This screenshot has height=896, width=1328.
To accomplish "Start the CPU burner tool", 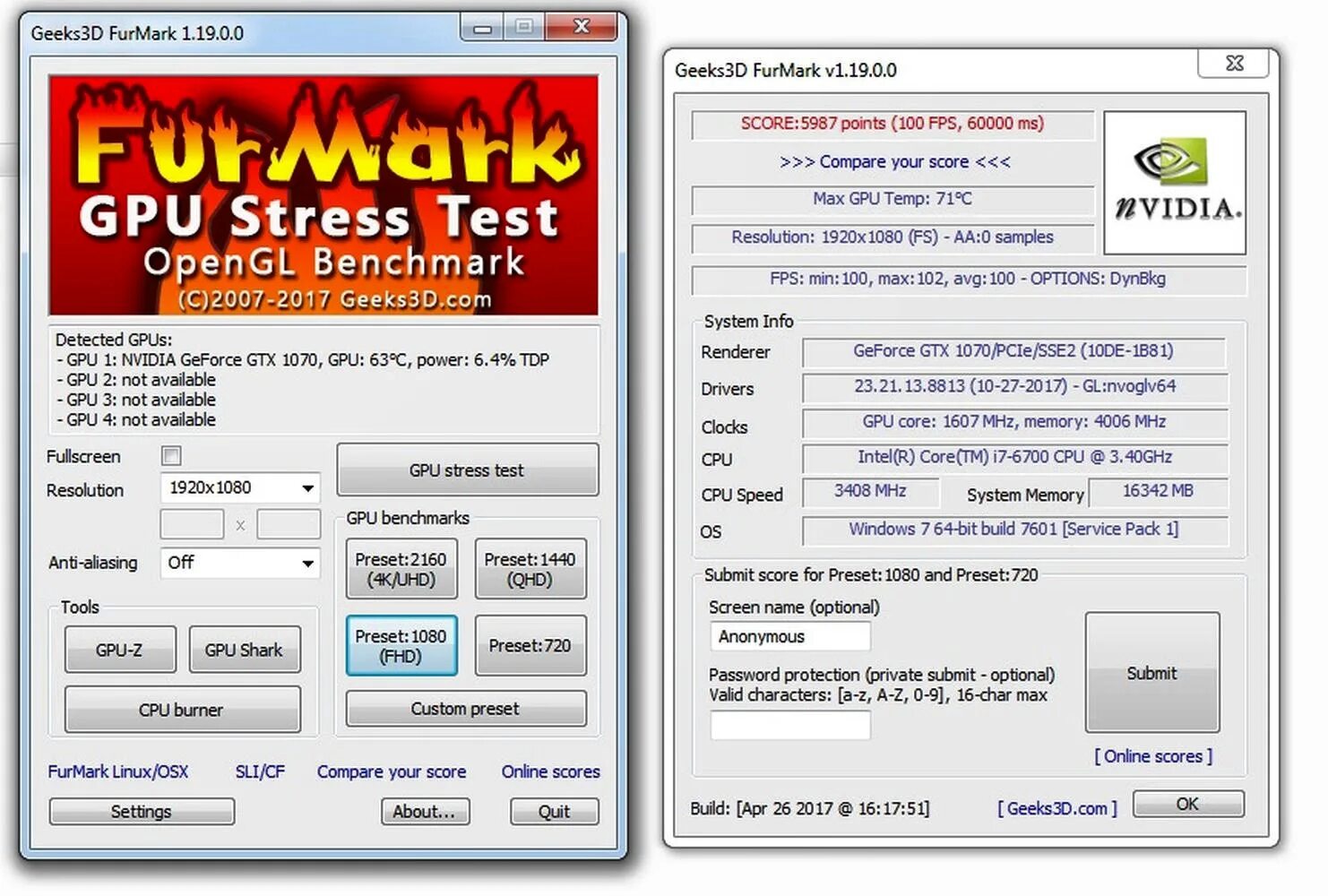I will coord(182,711).
